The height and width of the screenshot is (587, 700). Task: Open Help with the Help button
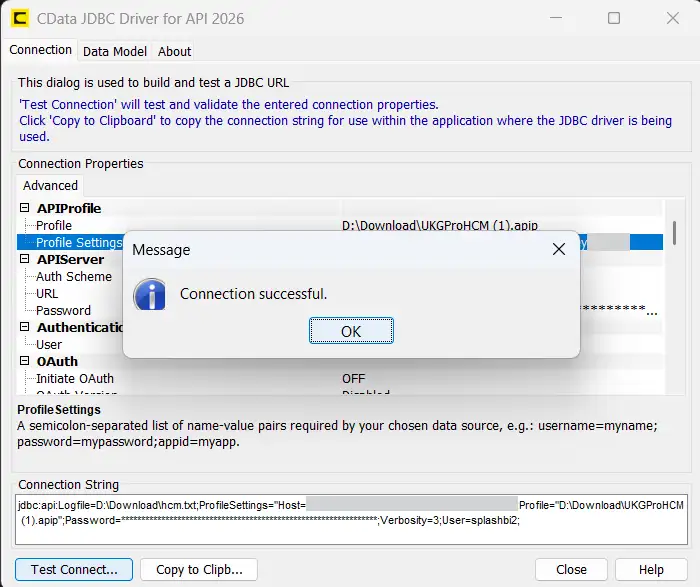651,569
